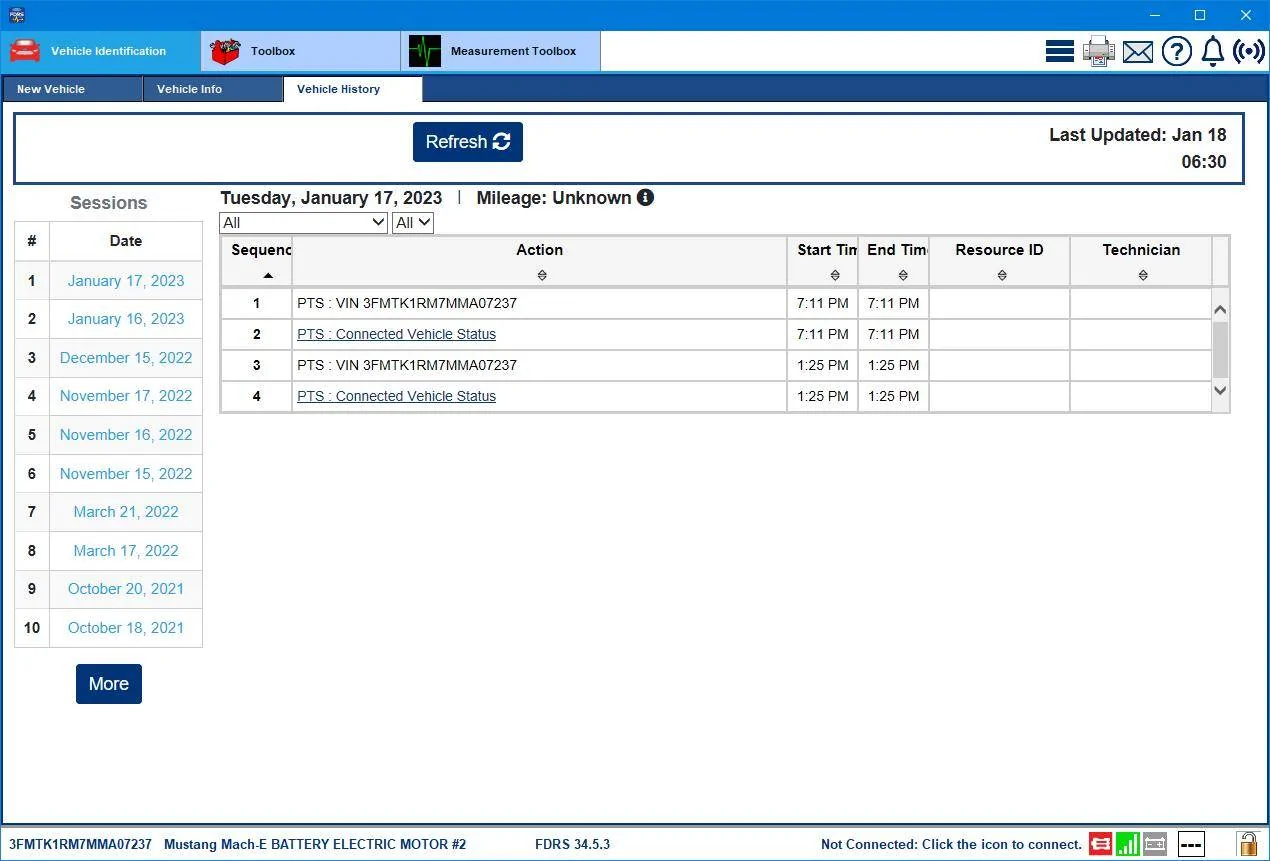Click the Refresh button
Screen dimensions: 1270x861
(468, 142)
